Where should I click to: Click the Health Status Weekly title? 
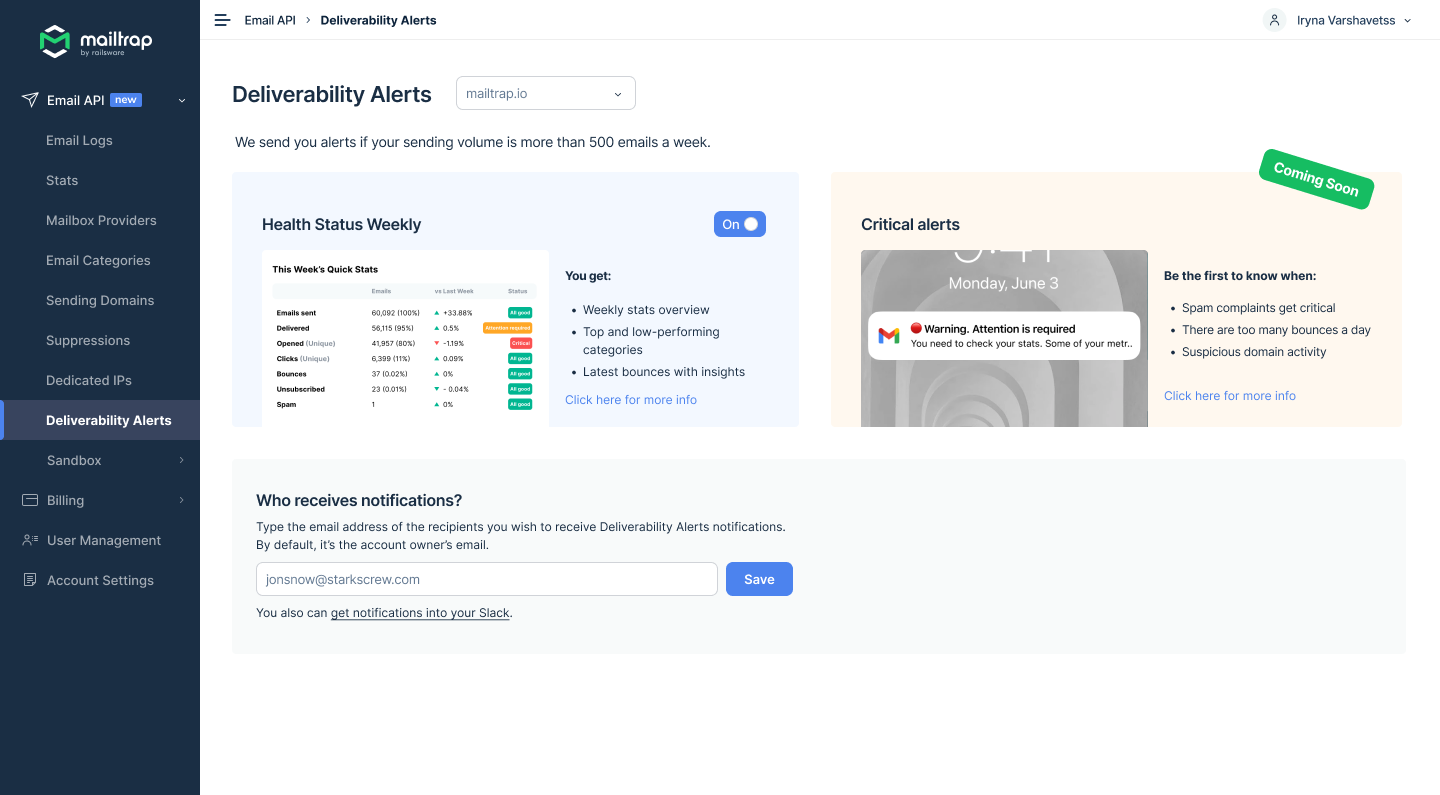tap(342, 225)
